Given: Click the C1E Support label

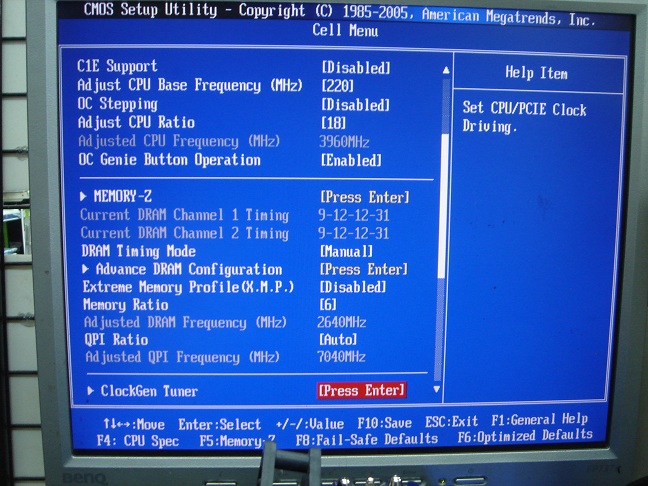Looking at the screenshot, I should 117,66.
